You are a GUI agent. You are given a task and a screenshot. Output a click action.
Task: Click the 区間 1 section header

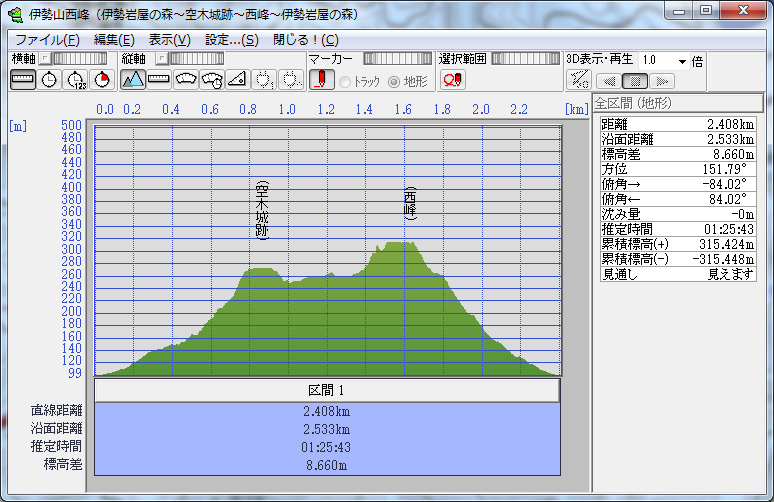click(x=327, y=390)
